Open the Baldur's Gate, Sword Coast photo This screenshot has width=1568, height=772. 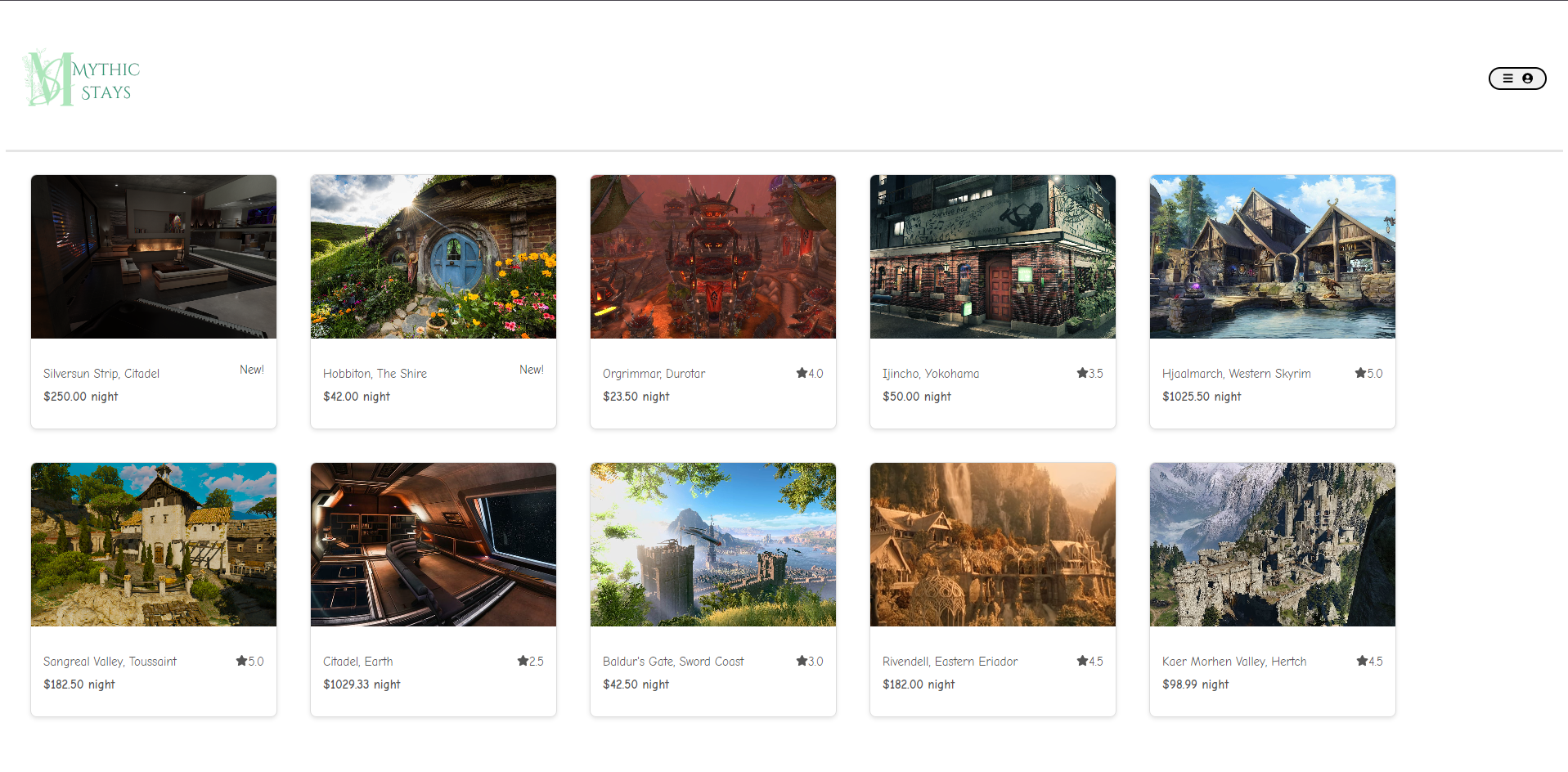click(x=713, y=545)
